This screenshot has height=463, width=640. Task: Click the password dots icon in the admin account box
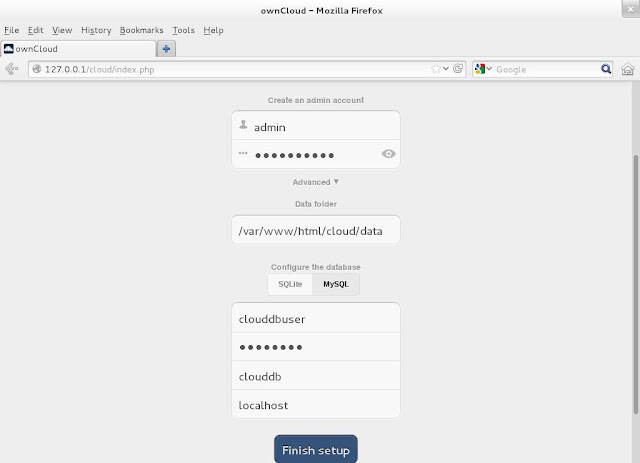tap(243, 154)
